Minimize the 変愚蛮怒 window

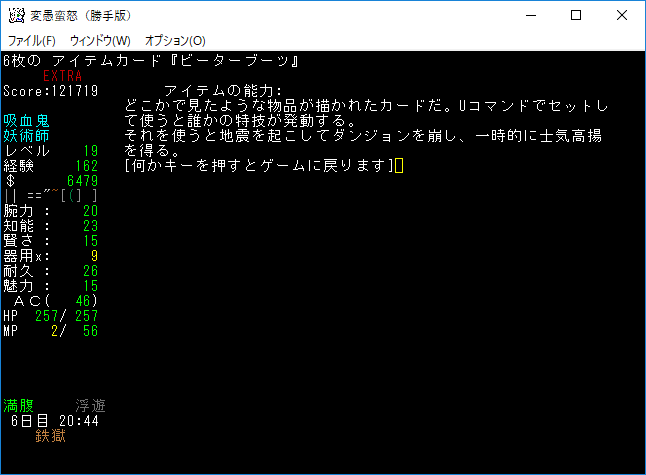click(x=529, y=16)
